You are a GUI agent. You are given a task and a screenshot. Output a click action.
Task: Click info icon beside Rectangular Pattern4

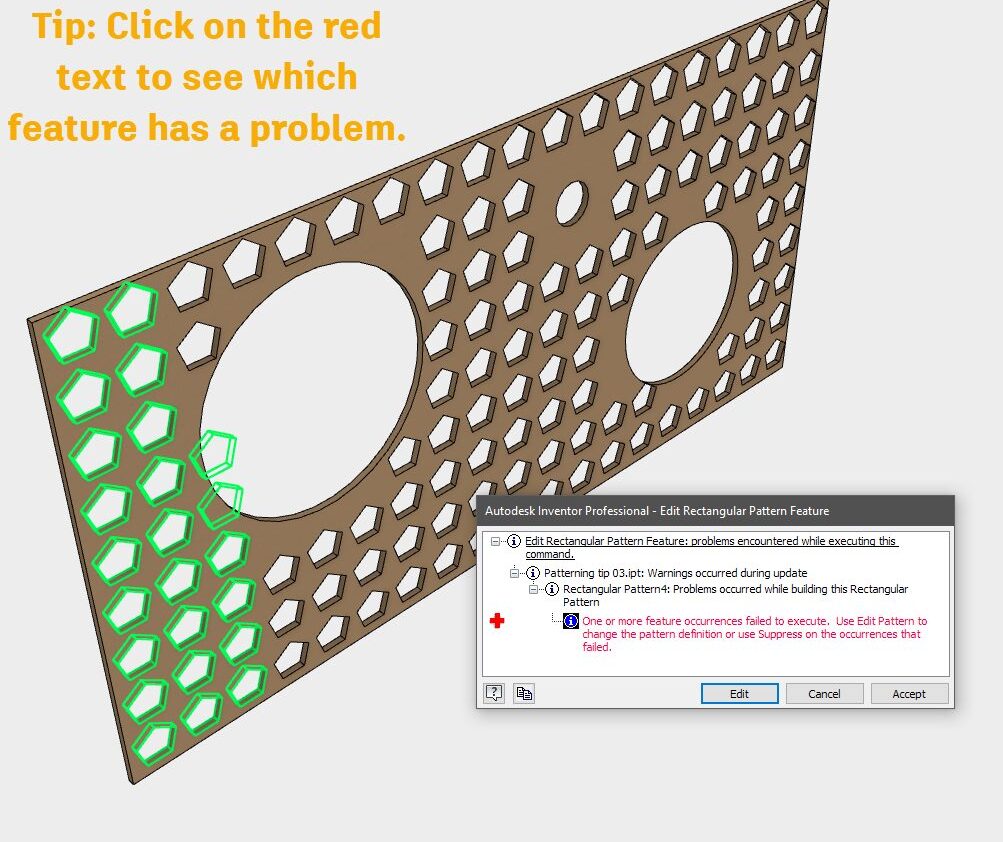tap(551, 590)
